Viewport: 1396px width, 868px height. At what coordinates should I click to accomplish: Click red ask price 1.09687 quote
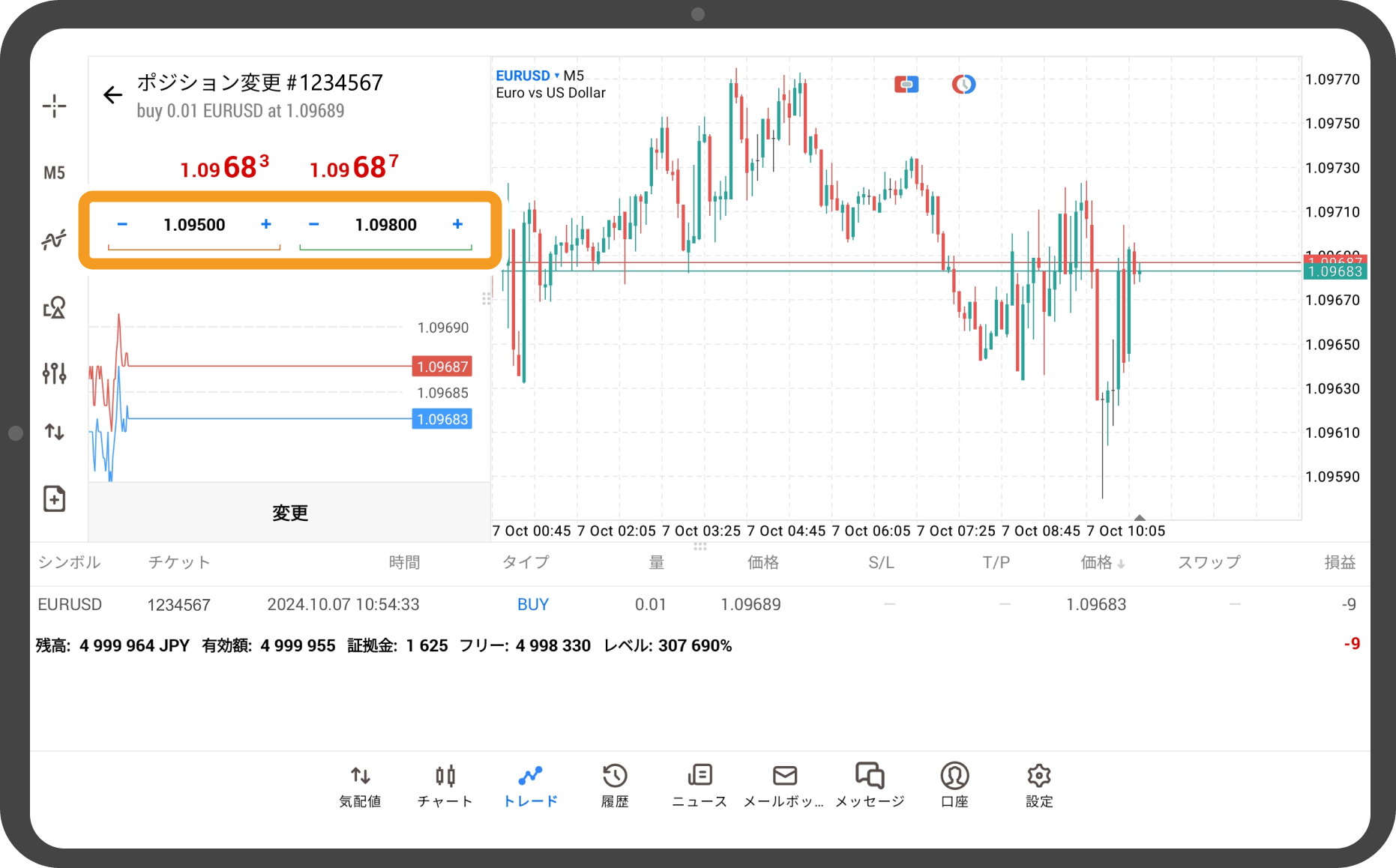coord(354,167)
